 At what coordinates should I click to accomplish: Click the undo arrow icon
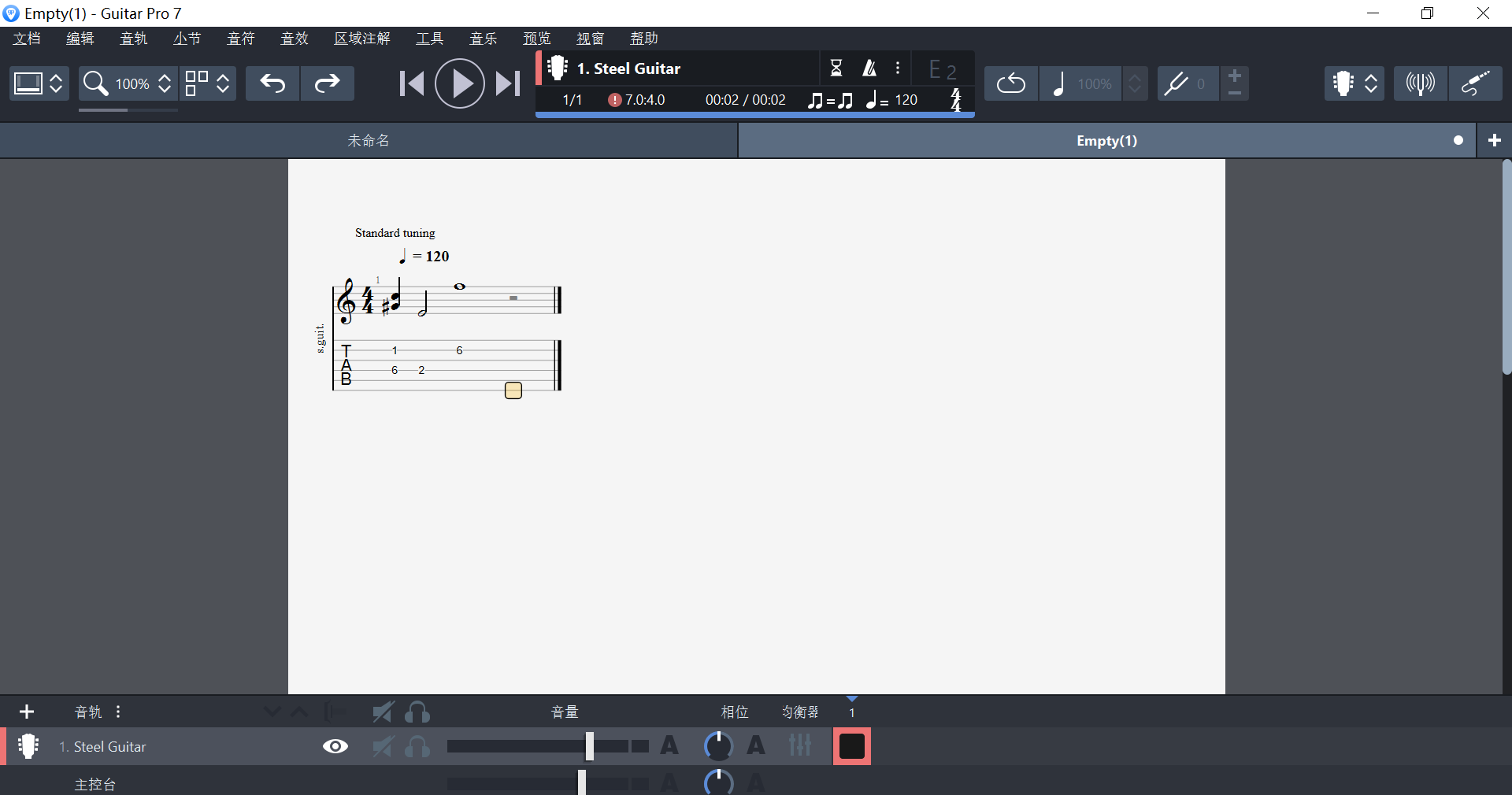pyautogui.click(x=272, y=83)
